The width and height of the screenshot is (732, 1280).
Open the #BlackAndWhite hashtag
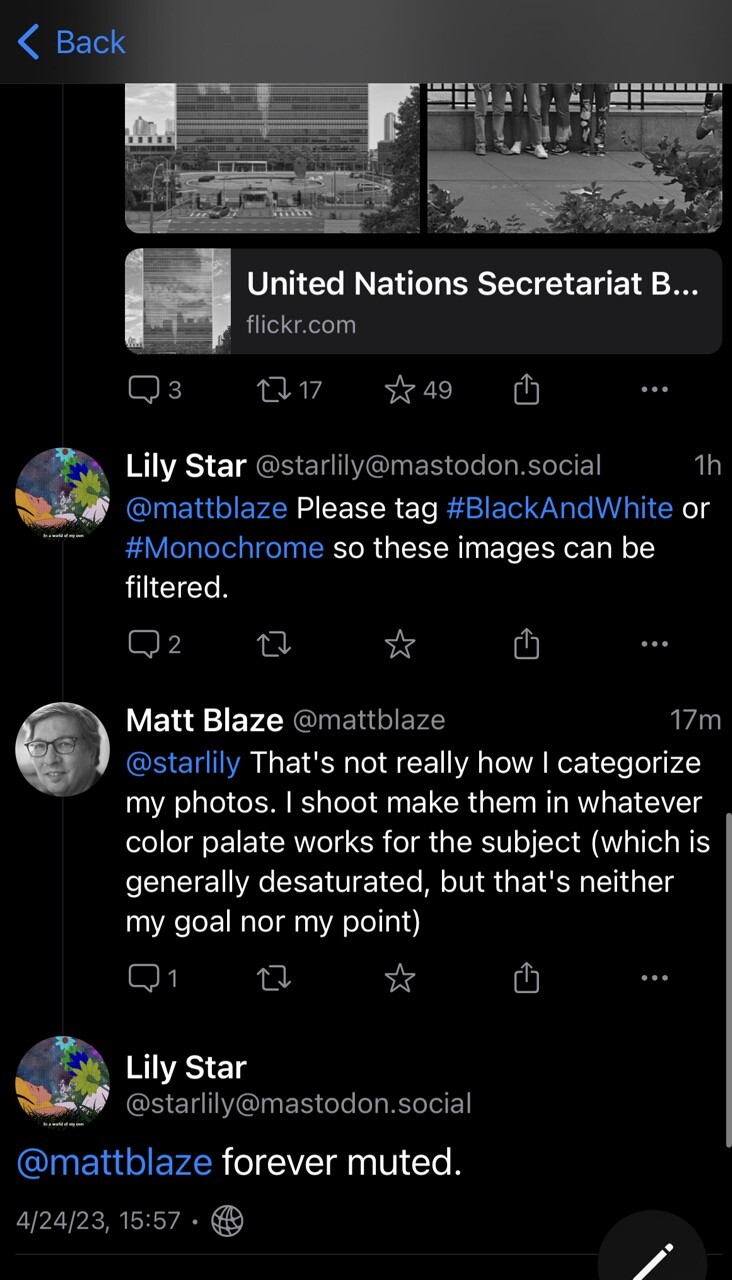coord(559,508)
